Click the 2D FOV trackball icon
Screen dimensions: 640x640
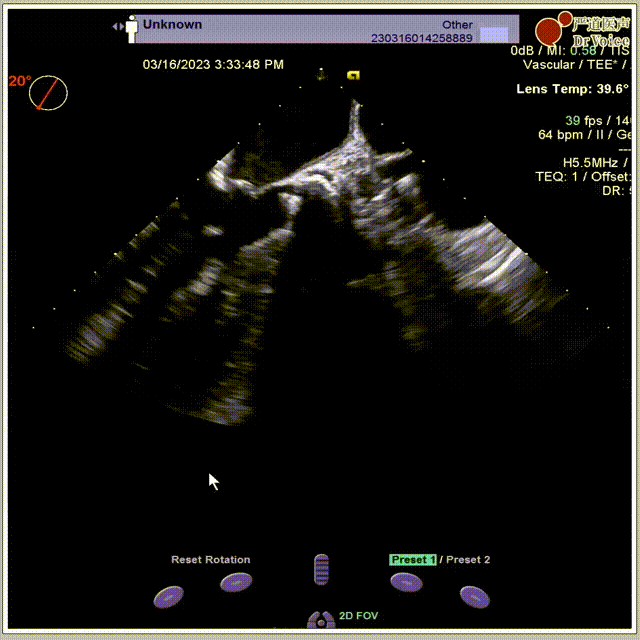click(x=320, y=621)
